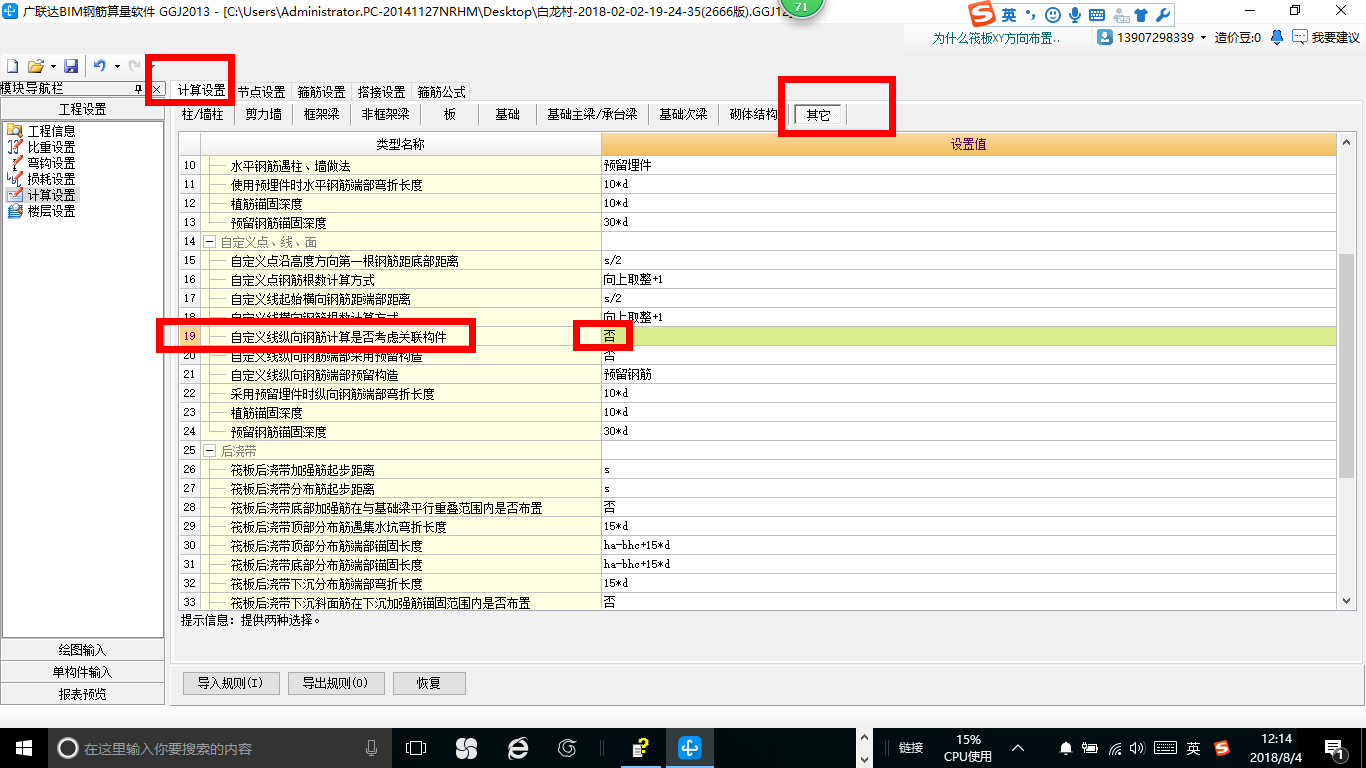Click the 类型名称 column header
Screen dimensions: 1366x768
tap(400, 145)
